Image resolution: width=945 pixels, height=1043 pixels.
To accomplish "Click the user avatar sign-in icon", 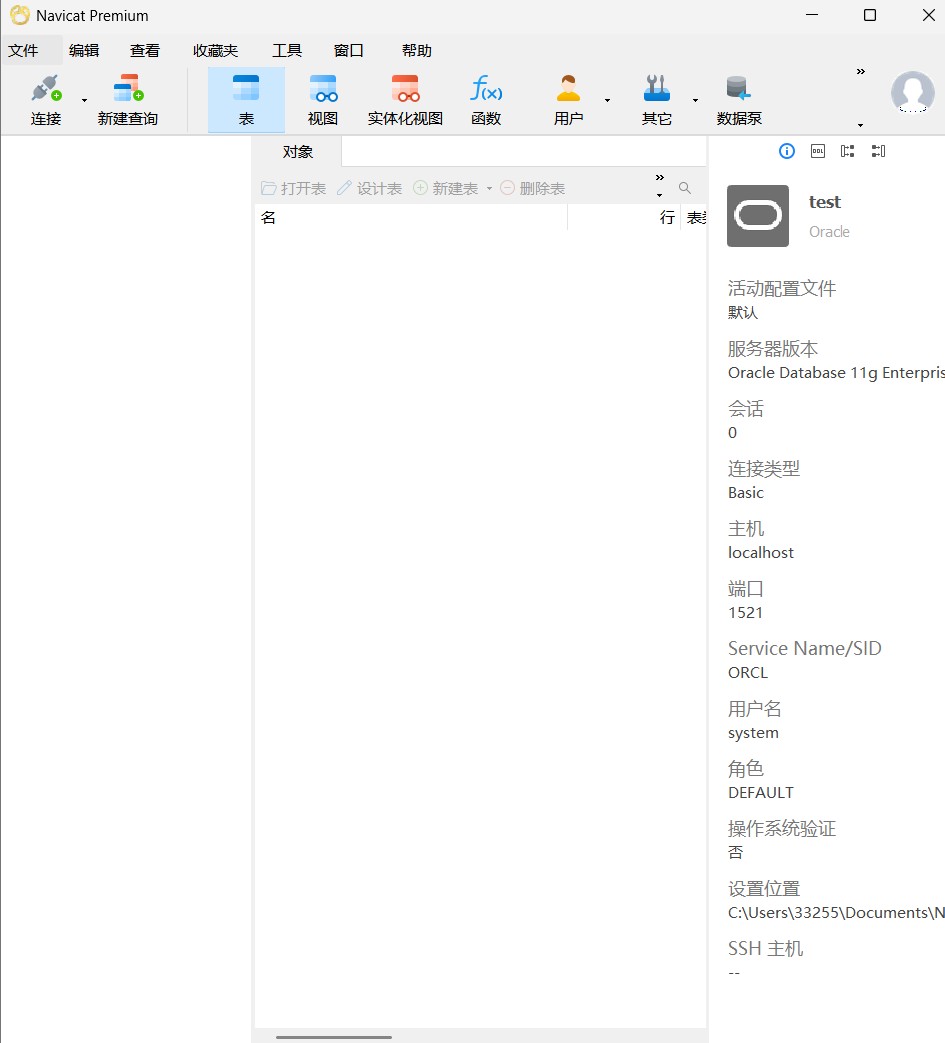I will tap(912, 92).
